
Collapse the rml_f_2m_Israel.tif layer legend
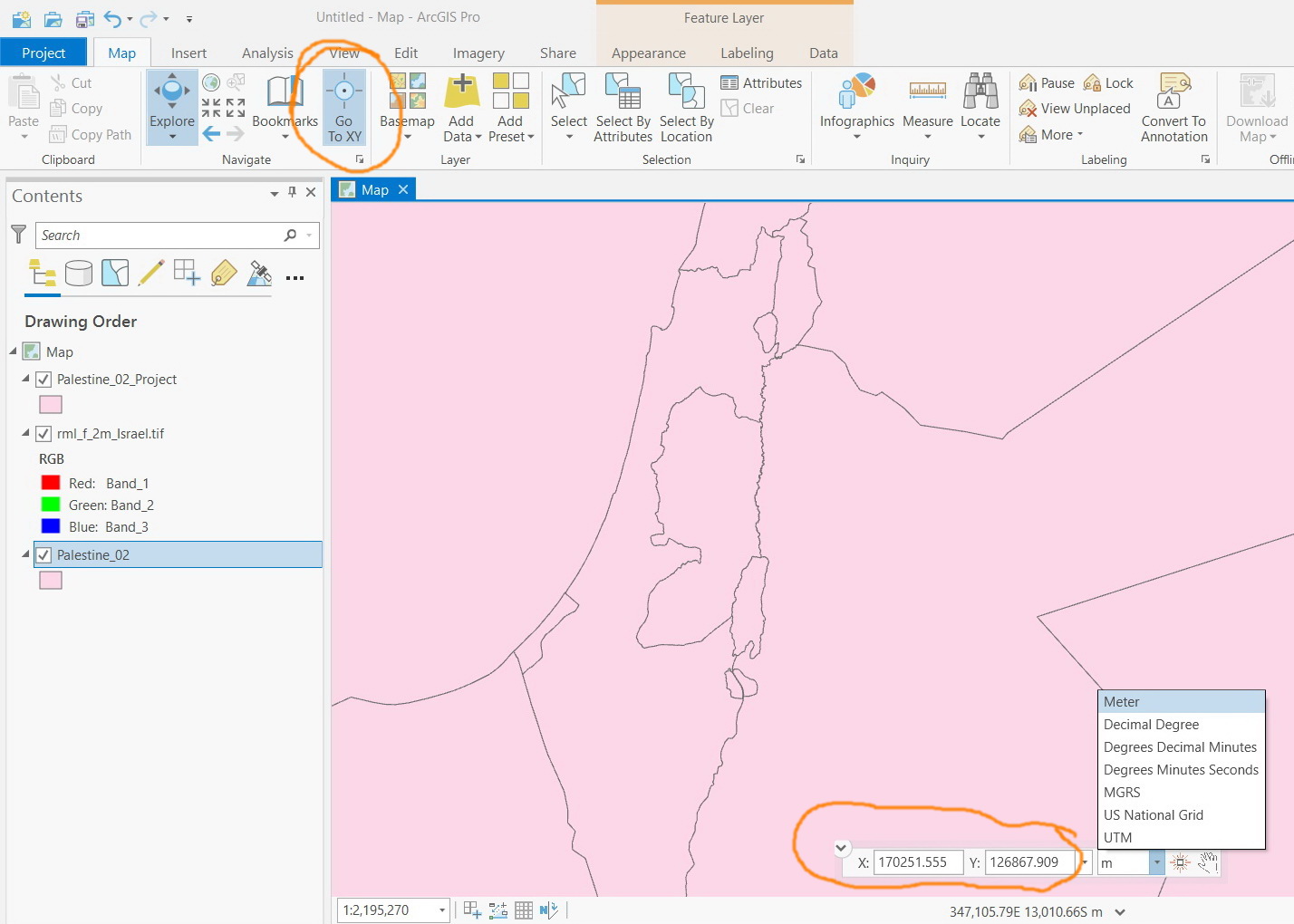[x=25, y=433]
